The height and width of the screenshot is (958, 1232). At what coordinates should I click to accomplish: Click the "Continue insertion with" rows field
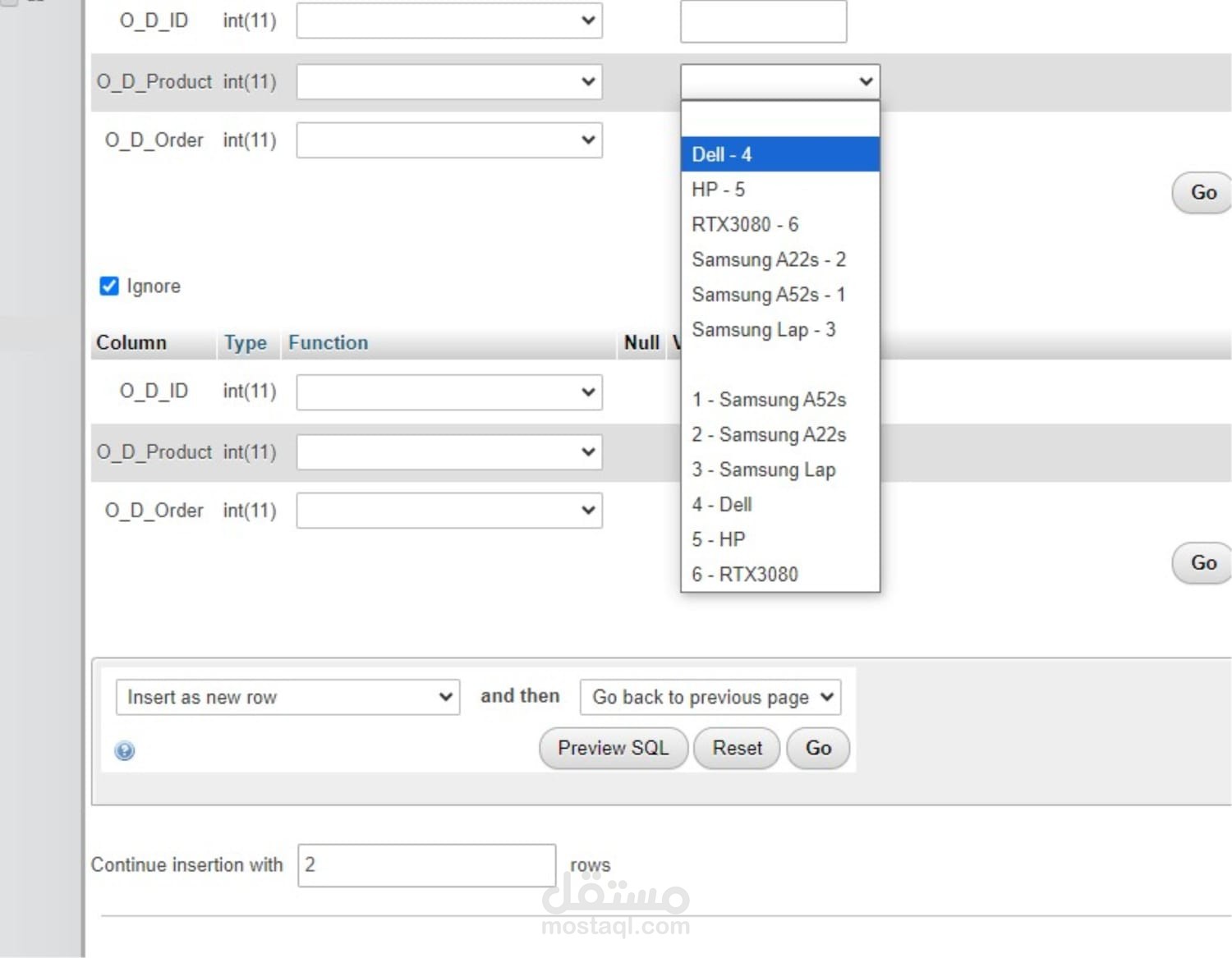tap(425, 864)
